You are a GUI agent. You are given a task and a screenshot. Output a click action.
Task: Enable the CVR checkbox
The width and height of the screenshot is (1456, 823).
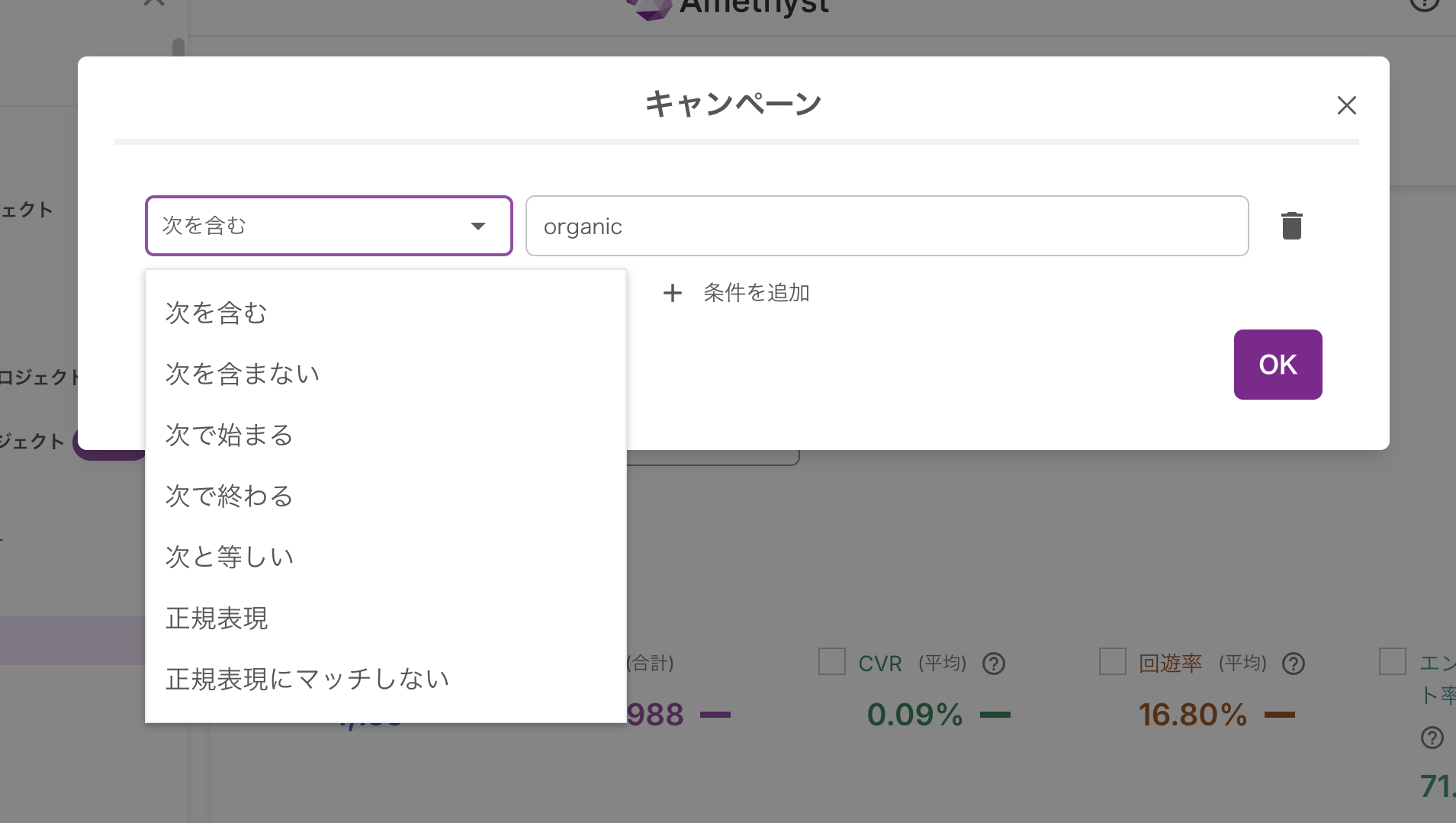(x=831, y=661)
